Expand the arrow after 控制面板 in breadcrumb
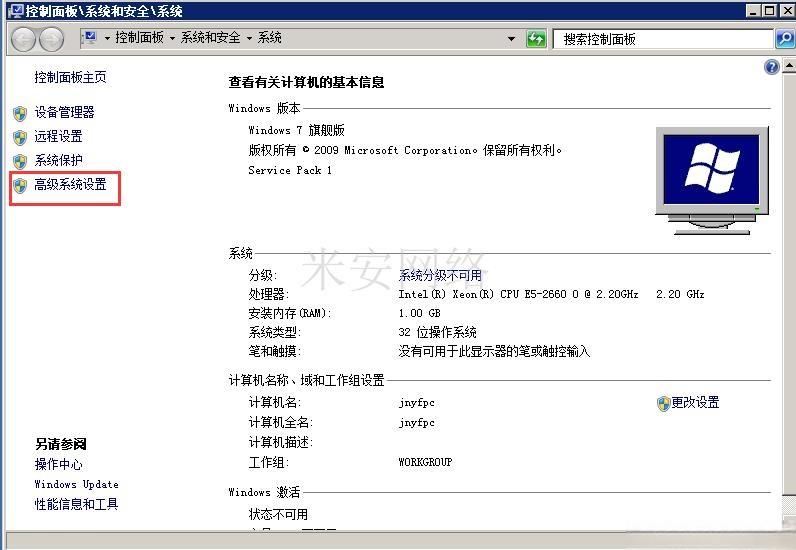The height and width of the screenshot is (550, 796). (x=172, y=38)
